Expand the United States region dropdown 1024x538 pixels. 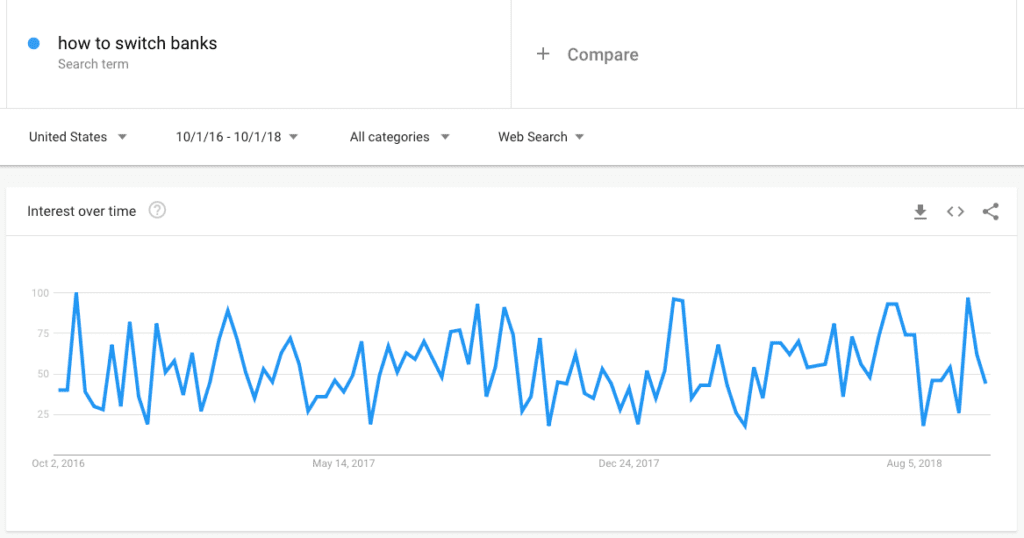pyautogui.click(x=78, y=137)
